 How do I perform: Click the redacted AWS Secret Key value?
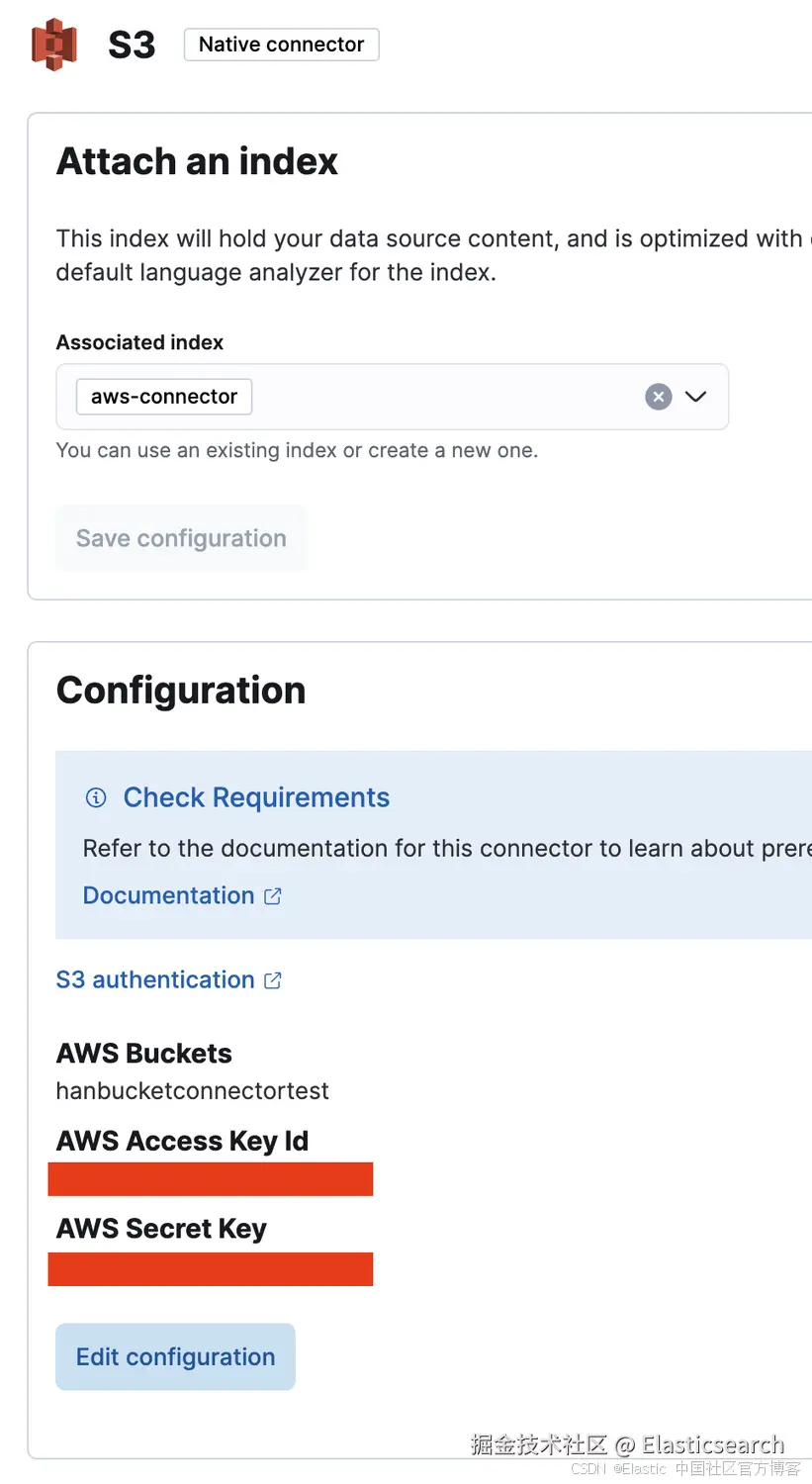(210, 1269)
